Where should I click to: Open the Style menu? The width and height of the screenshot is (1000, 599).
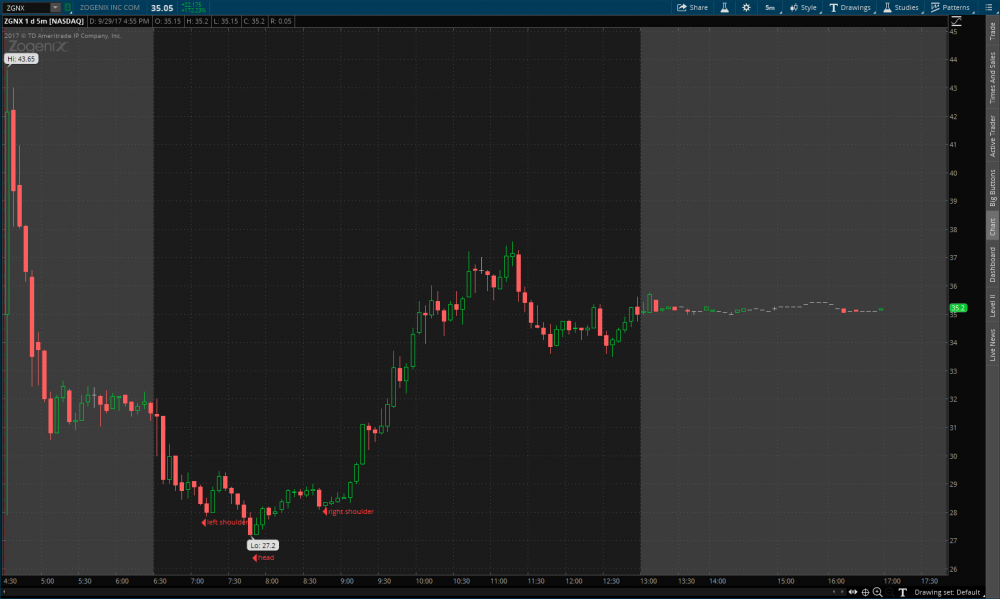coord(802,7)
